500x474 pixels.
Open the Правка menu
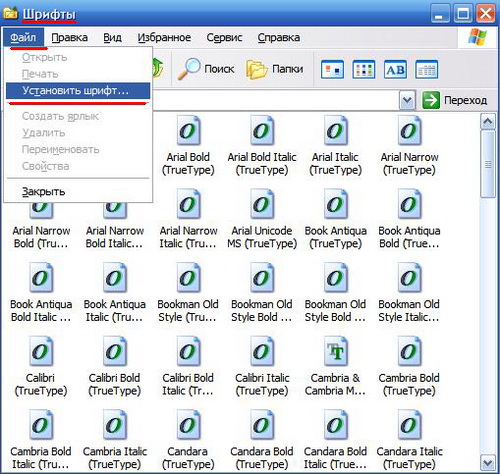(70, 37)
